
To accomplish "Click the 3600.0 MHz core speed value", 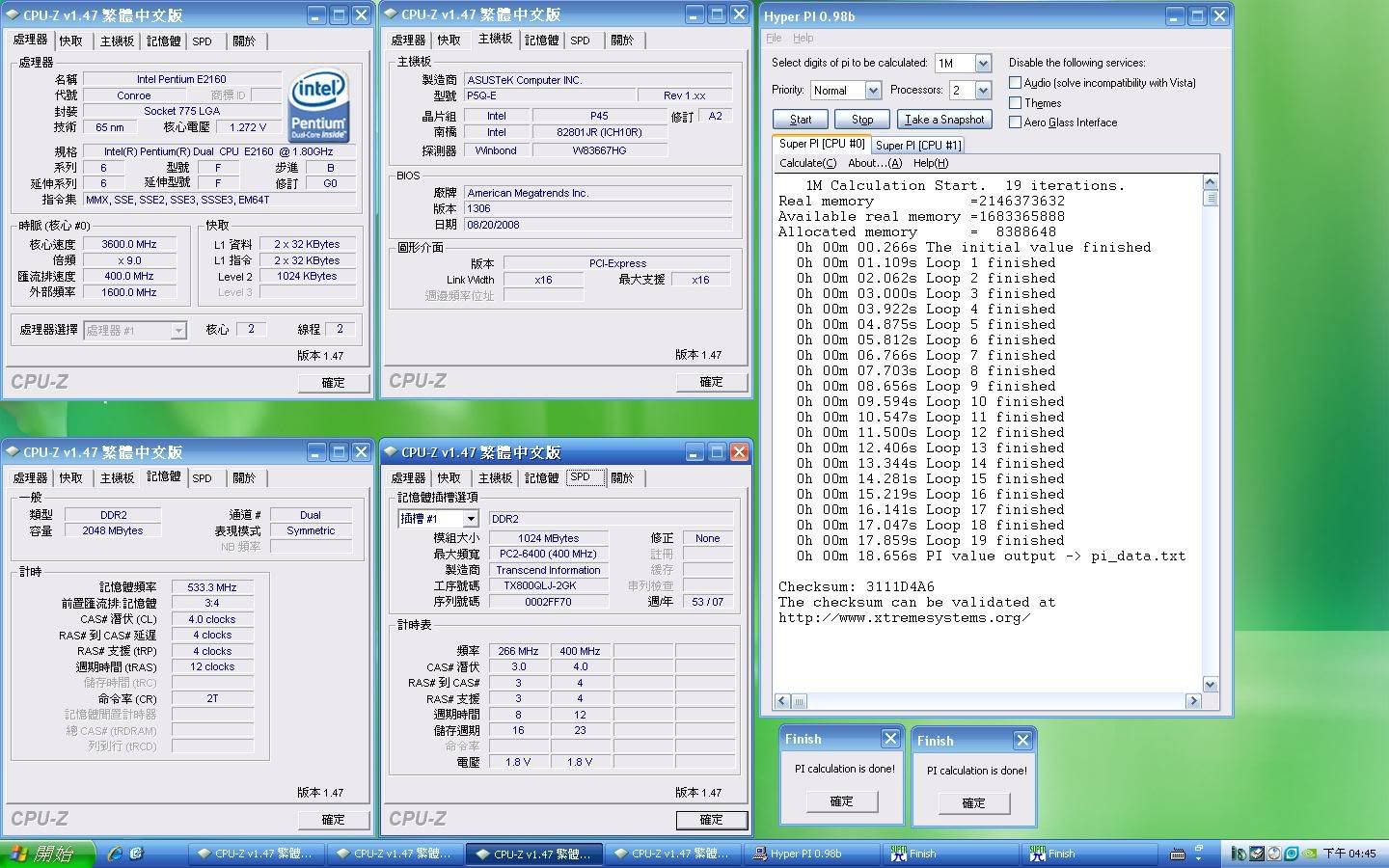I will 129,245.
